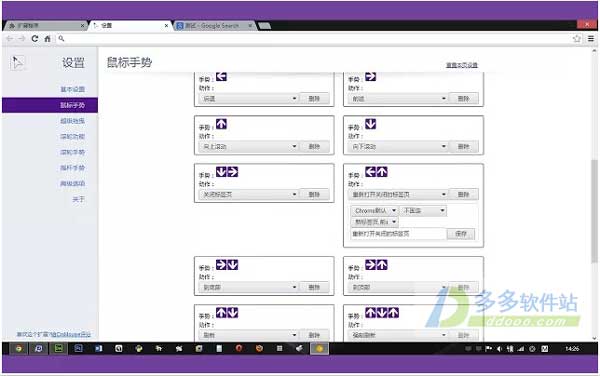Click 保存 button beside the text field
The height and width of the screenshot is (376, 600).
[x=461, y=234]
